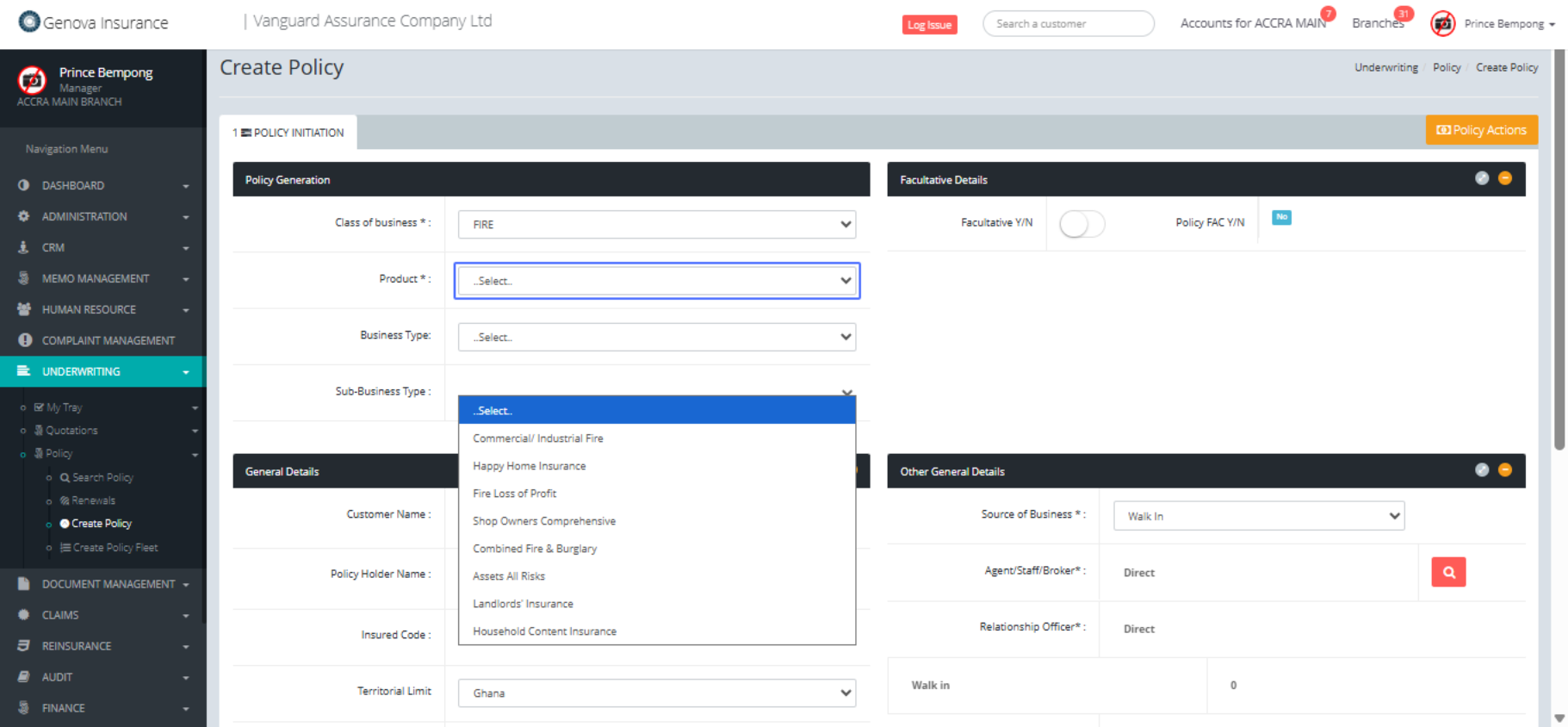The image size is (1568, 727).
Task: Click the red agent search magnifier button
Action: [1447, 572]
